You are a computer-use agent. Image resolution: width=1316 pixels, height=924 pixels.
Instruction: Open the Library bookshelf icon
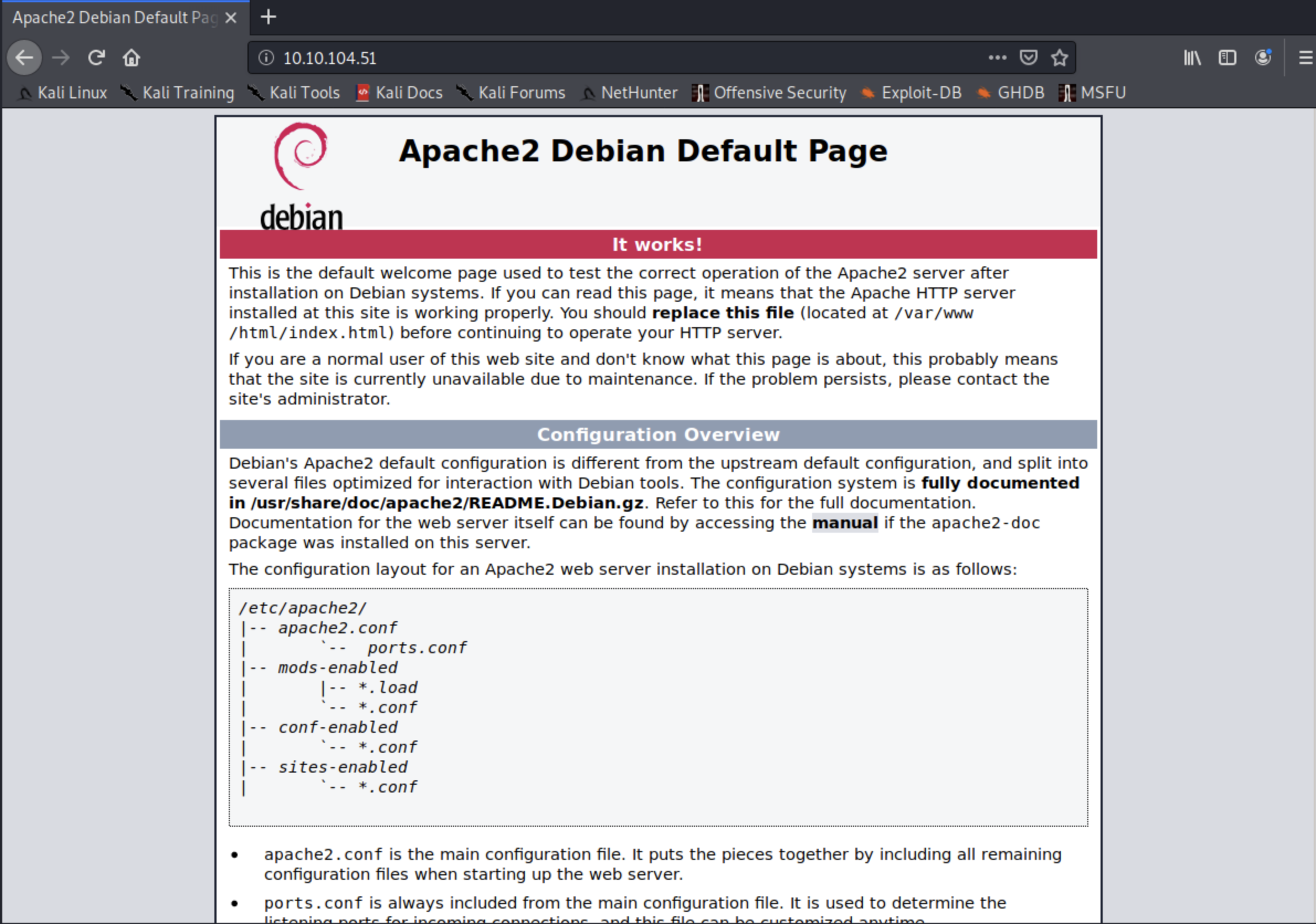pyautogui.click(x=1192, y=58)
